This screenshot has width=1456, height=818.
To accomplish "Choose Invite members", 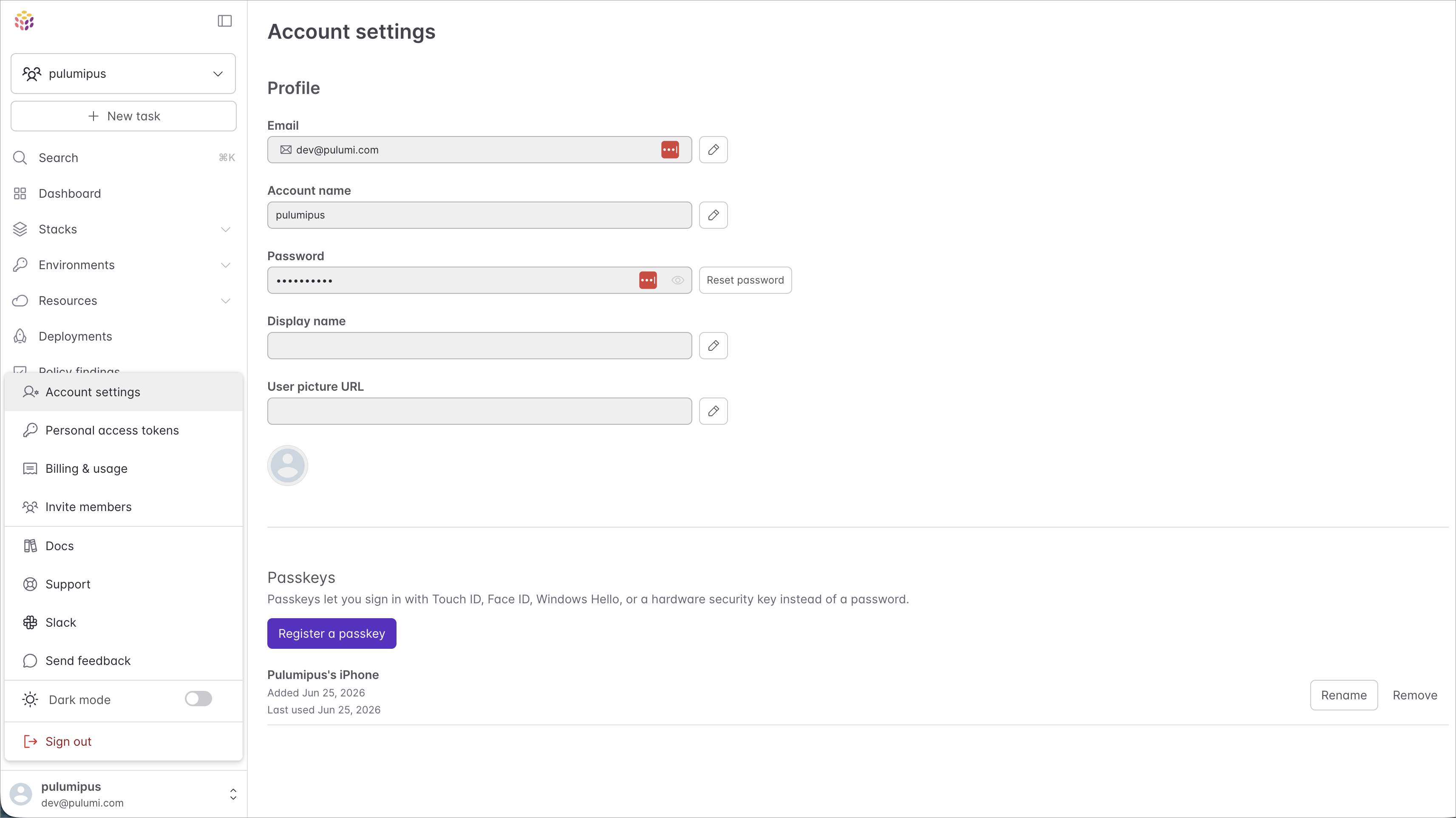I will 124,507.
